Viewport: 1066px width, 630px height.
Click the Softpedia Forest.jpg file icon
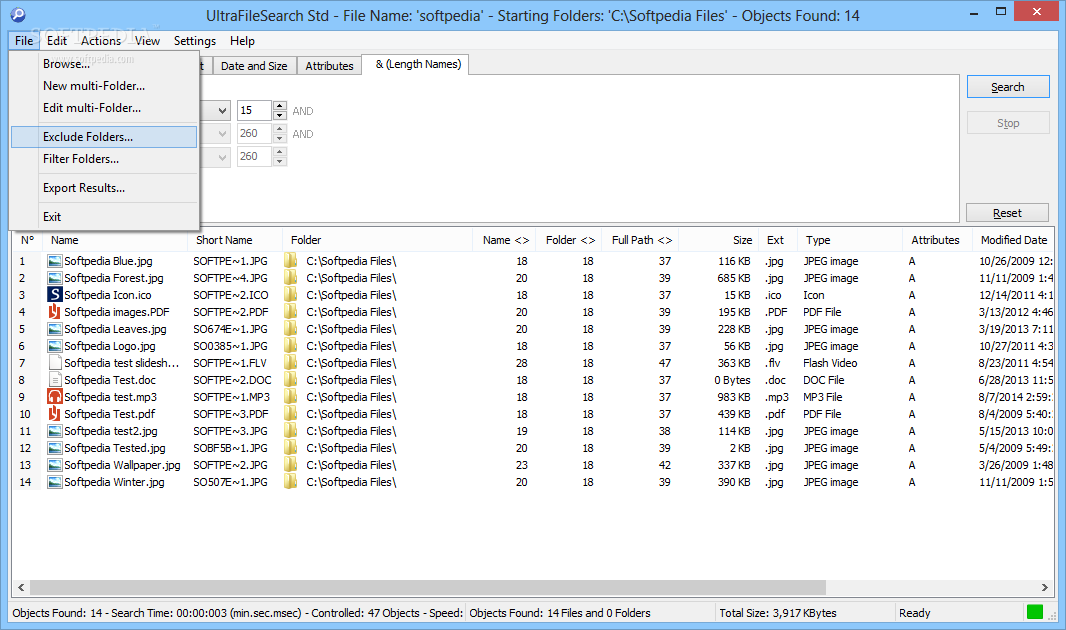pyautogui.click(x=54, y=278)
